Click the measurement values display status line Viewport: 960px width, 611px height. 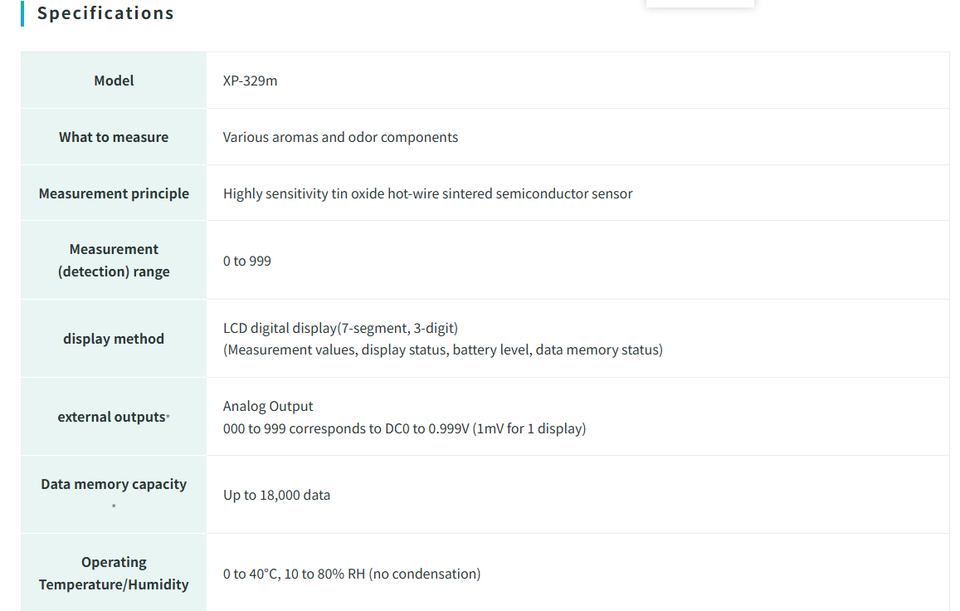click(443, 350)
